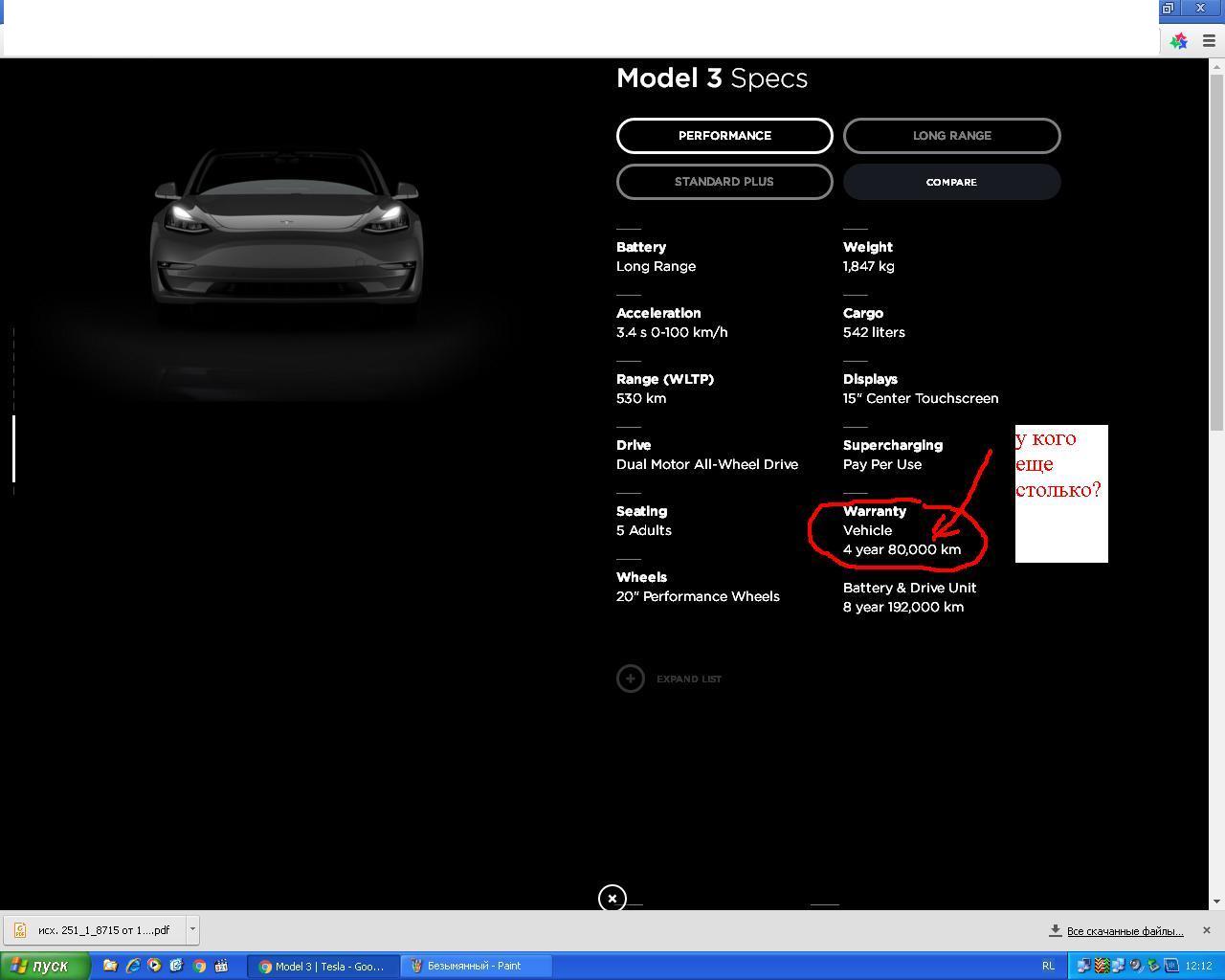Click the colorful stars extension icon
1225x980 pixels.
(1179, 41)
